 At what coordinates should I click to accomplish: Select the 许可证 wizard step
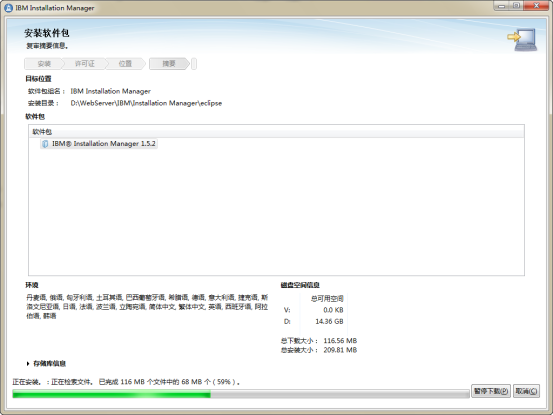(x=85, y=64)
